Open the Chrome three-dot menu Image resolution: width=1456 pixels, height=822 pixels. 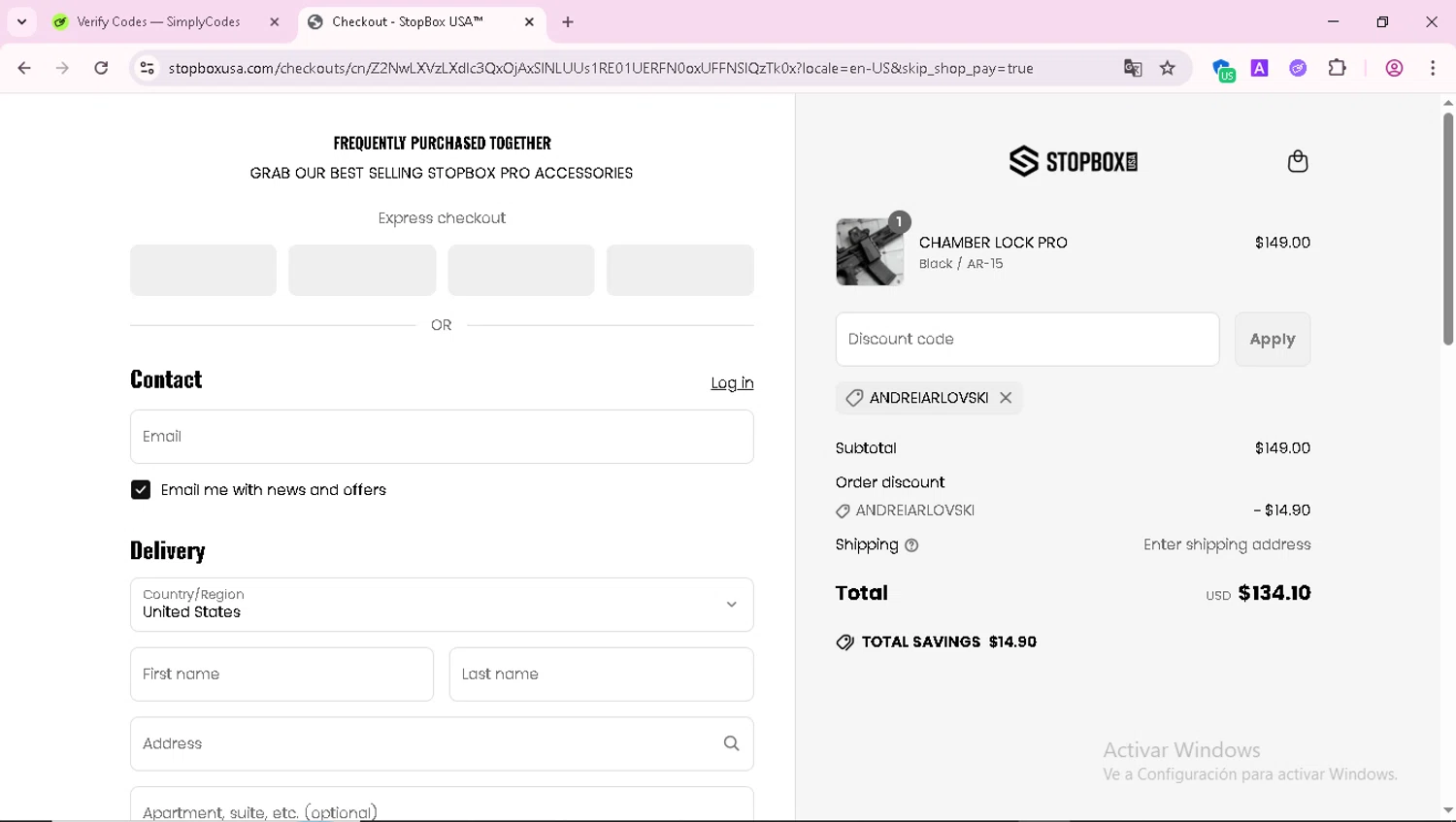pos(1433,68)
